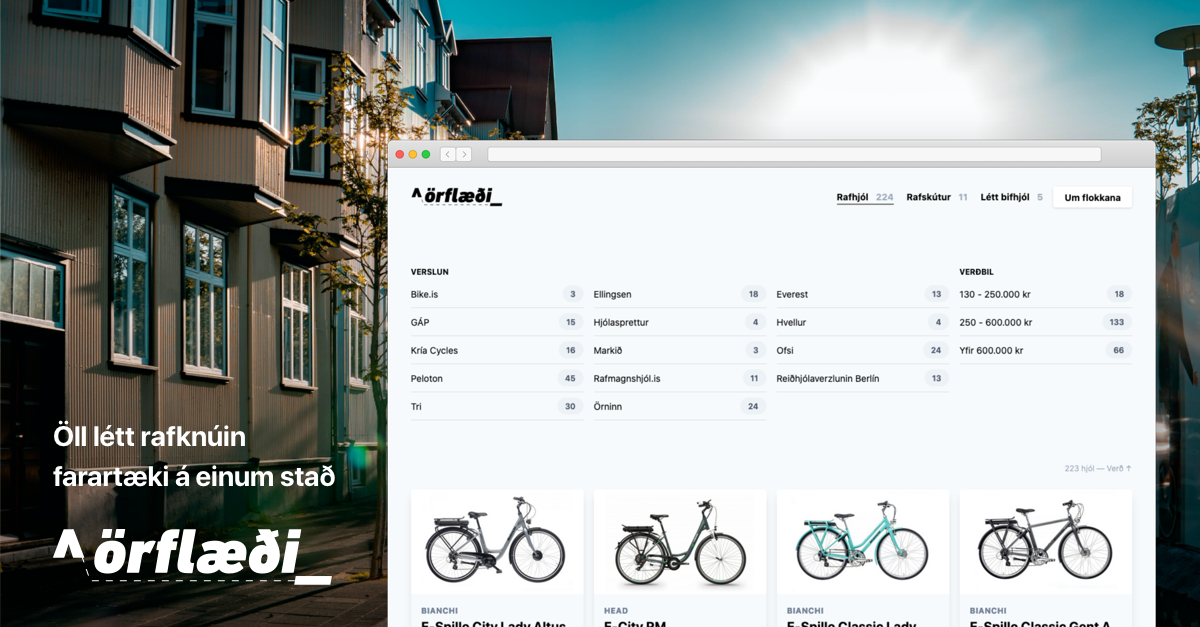Open the E-Spillo Classic Gent bike image

[x=1045, y=540]
